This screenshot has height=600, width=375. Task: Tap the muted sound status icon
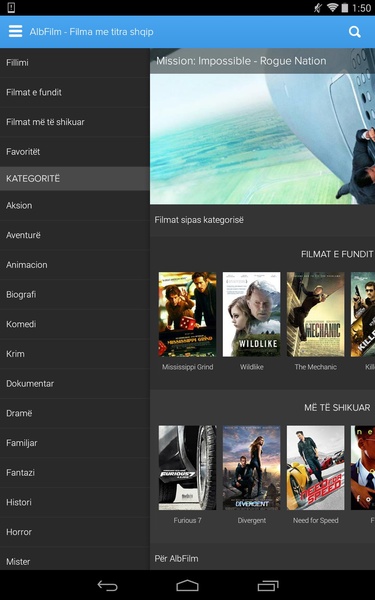318,8
